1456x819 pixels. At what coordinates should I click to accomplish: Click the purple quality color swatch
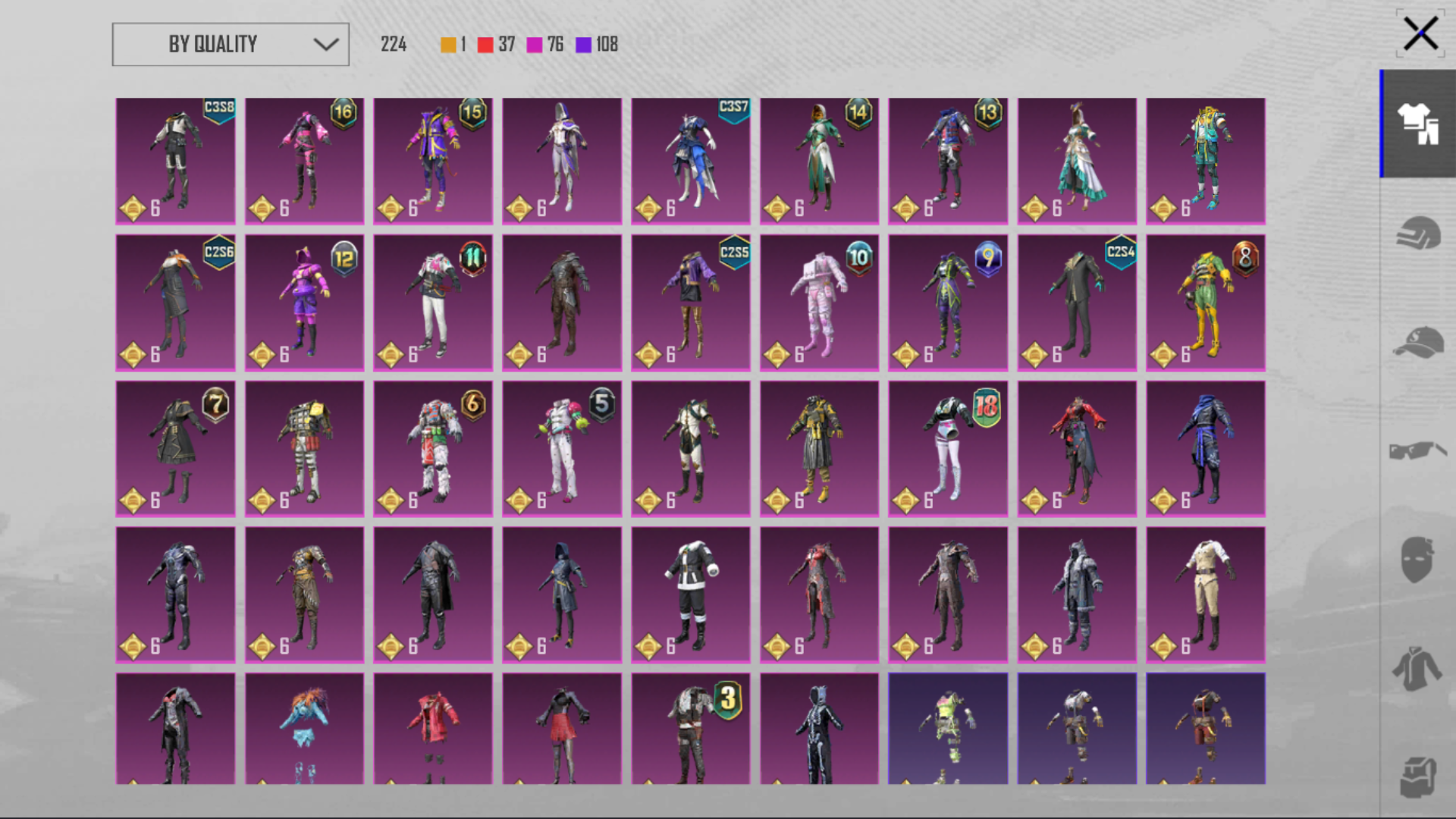(x=583, y=45)
